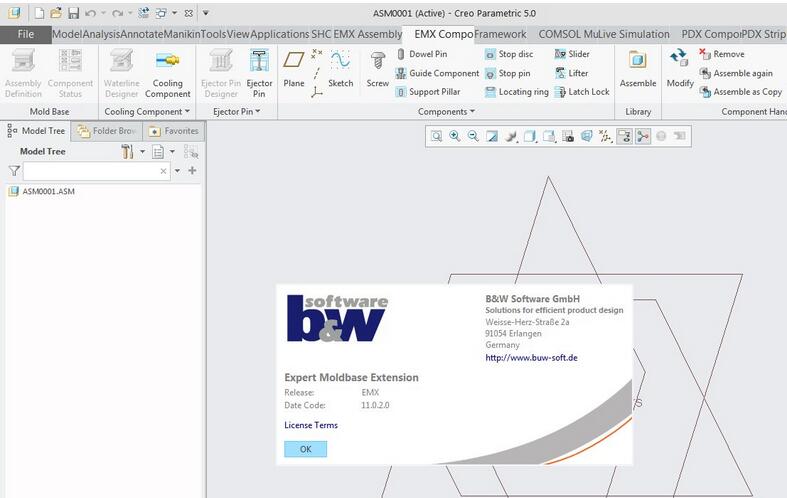787x498 pixels.
Task: Open the EMX Assembly ribbon tab
Action: point(368,34)
